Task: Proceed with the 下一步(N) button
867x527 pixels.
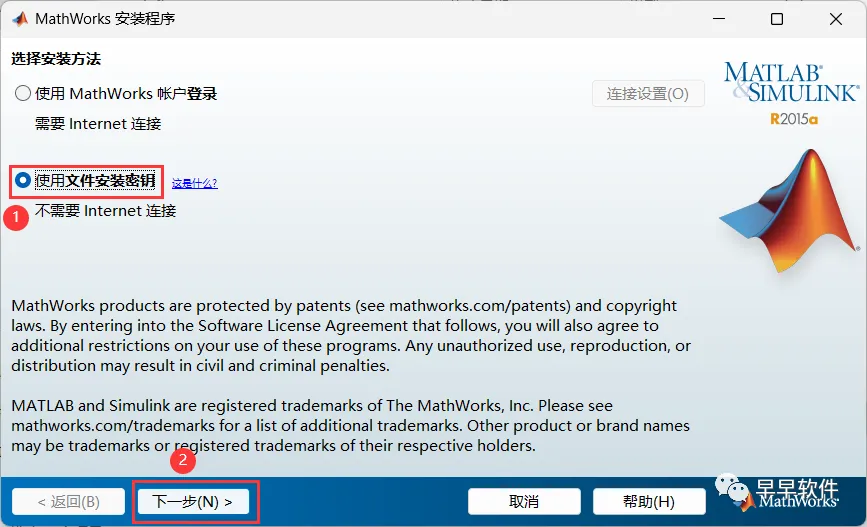Action: click(x=193, y=502)
